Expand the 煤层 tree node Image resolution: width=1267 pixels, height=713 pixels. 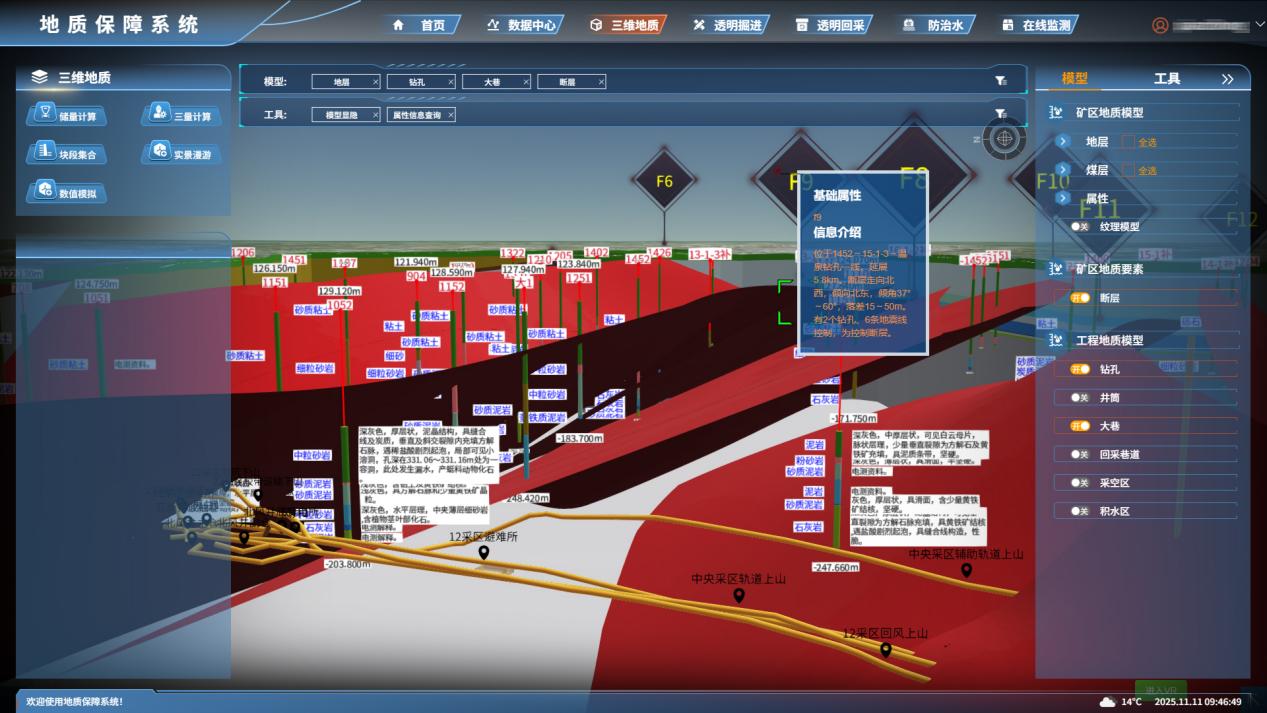pos(1063,170)
